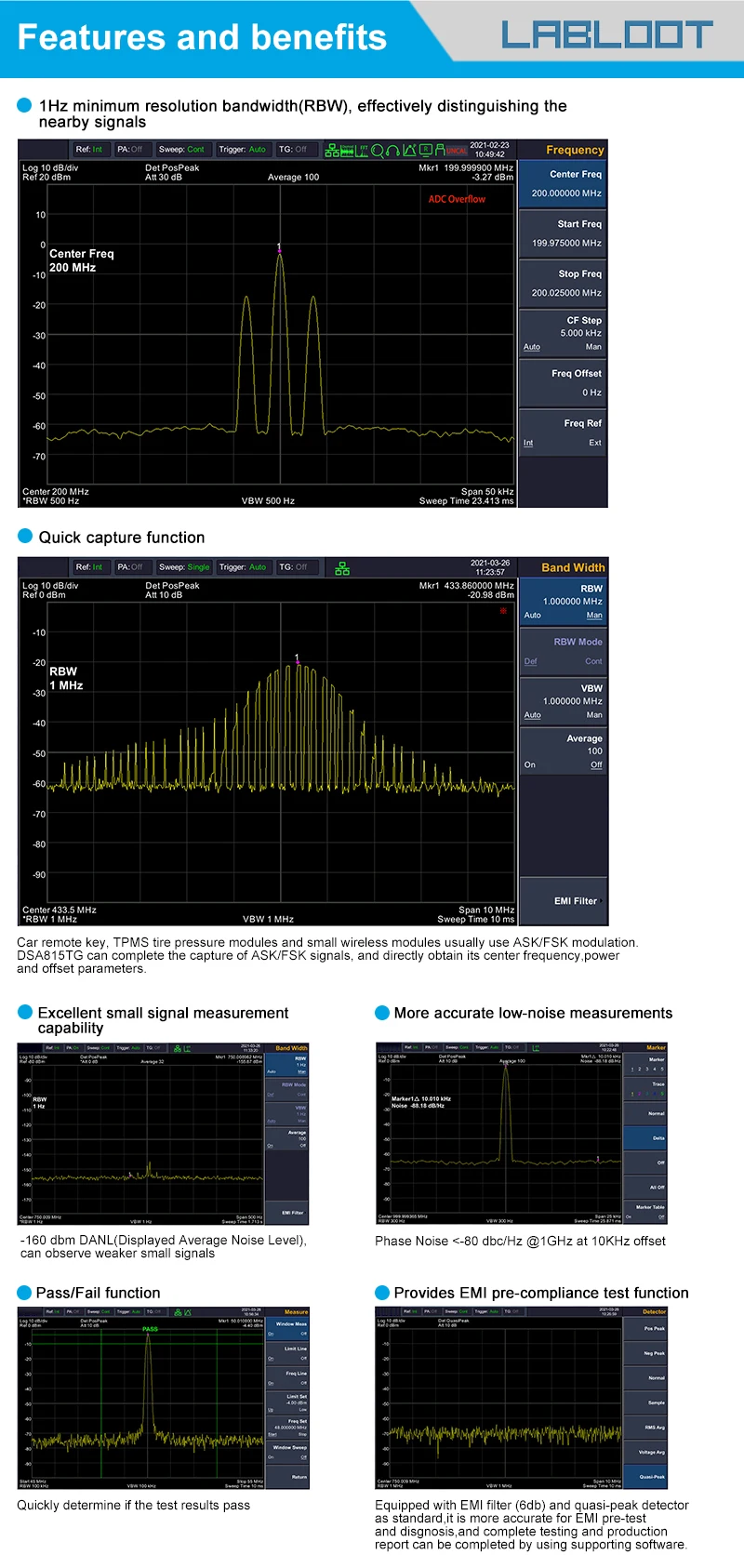The image size is (744, 1568).
Task: Click the headphones audio demod icon
Action: tap(393, 151)
